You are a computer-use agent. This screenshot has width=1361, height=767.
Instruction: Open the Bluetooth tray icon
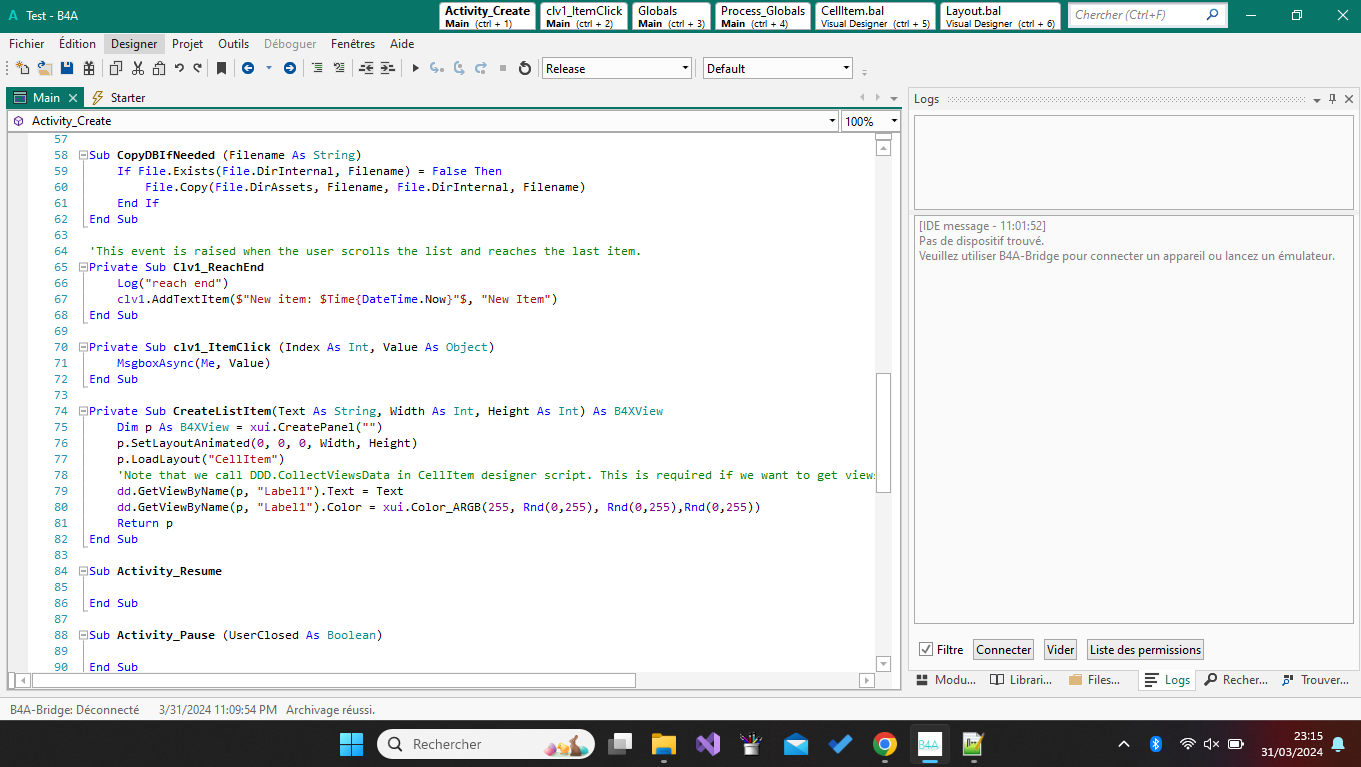tap(1155, 744)
